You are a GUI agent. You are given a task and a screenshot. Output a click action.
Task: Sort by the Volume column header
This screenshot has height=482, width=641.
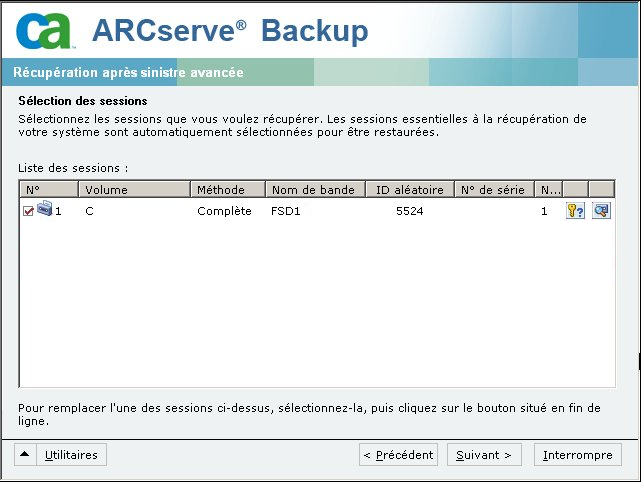(134, 189)
